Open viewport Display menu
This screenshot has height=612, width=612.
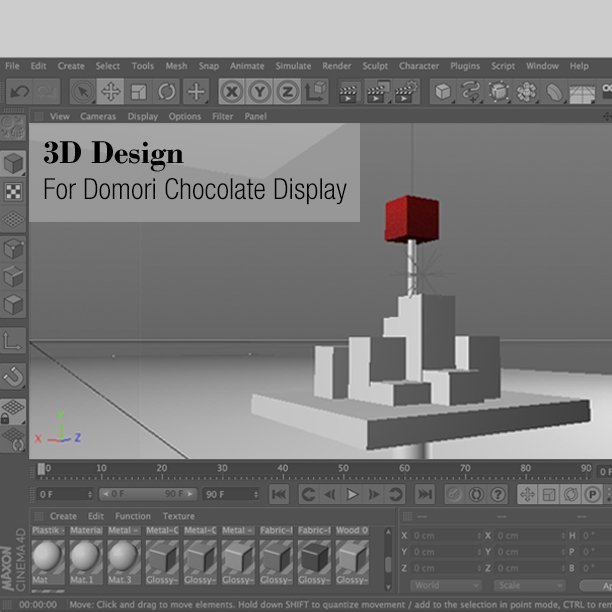pyautogui.click(x=143, y=116)
